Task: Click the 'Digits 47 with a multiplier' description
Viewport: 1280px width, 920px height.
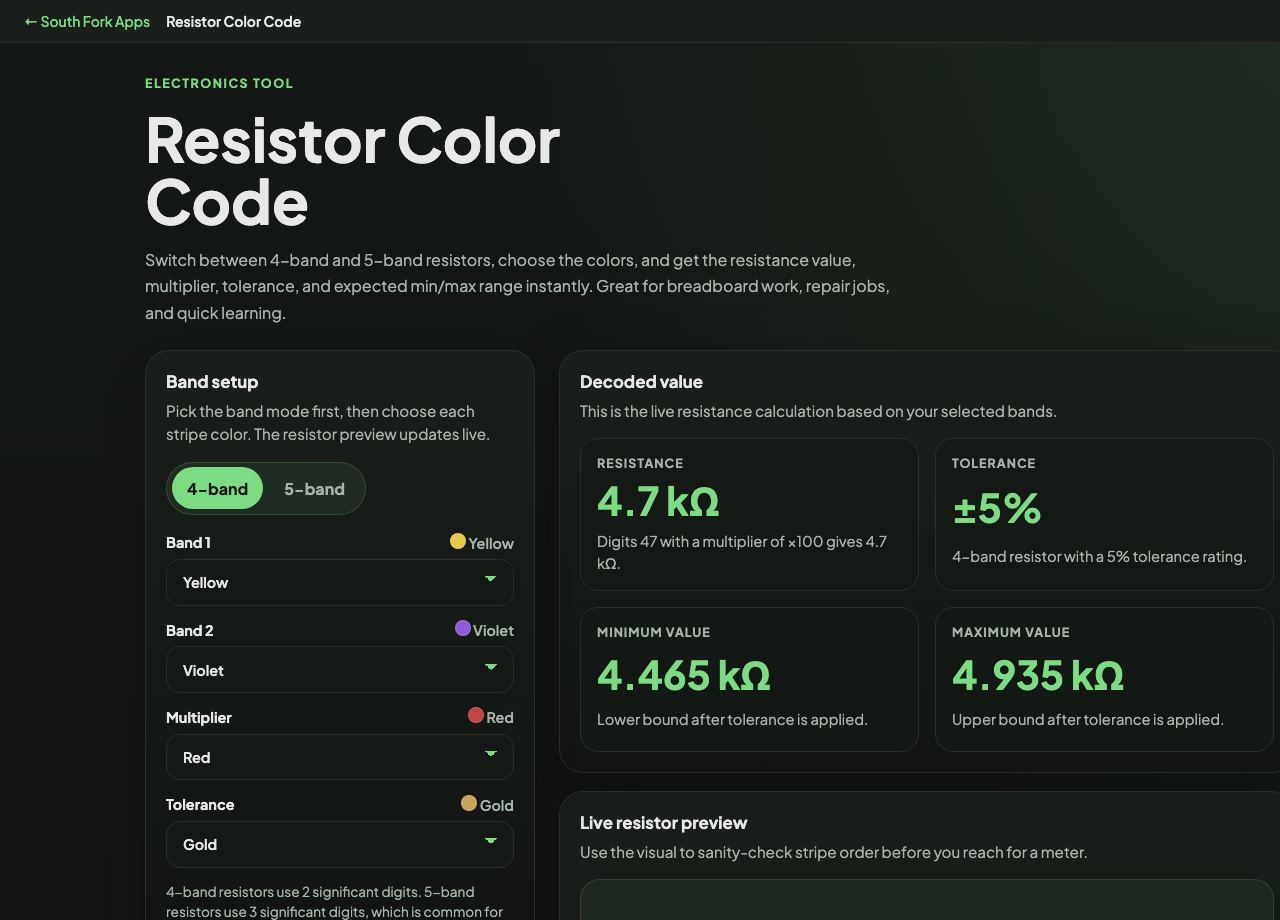Action: coord(742,552)
